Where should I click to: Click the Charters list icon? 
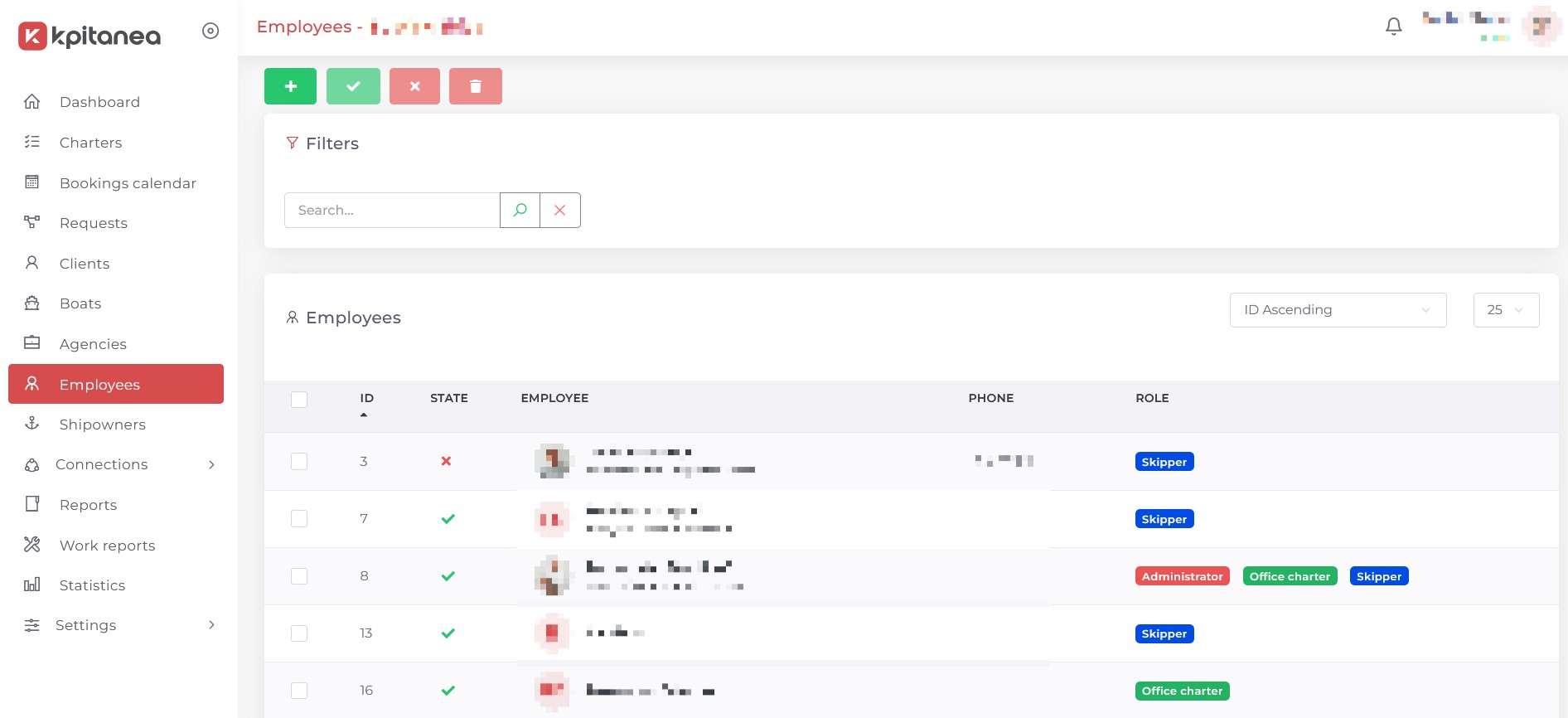32,142
